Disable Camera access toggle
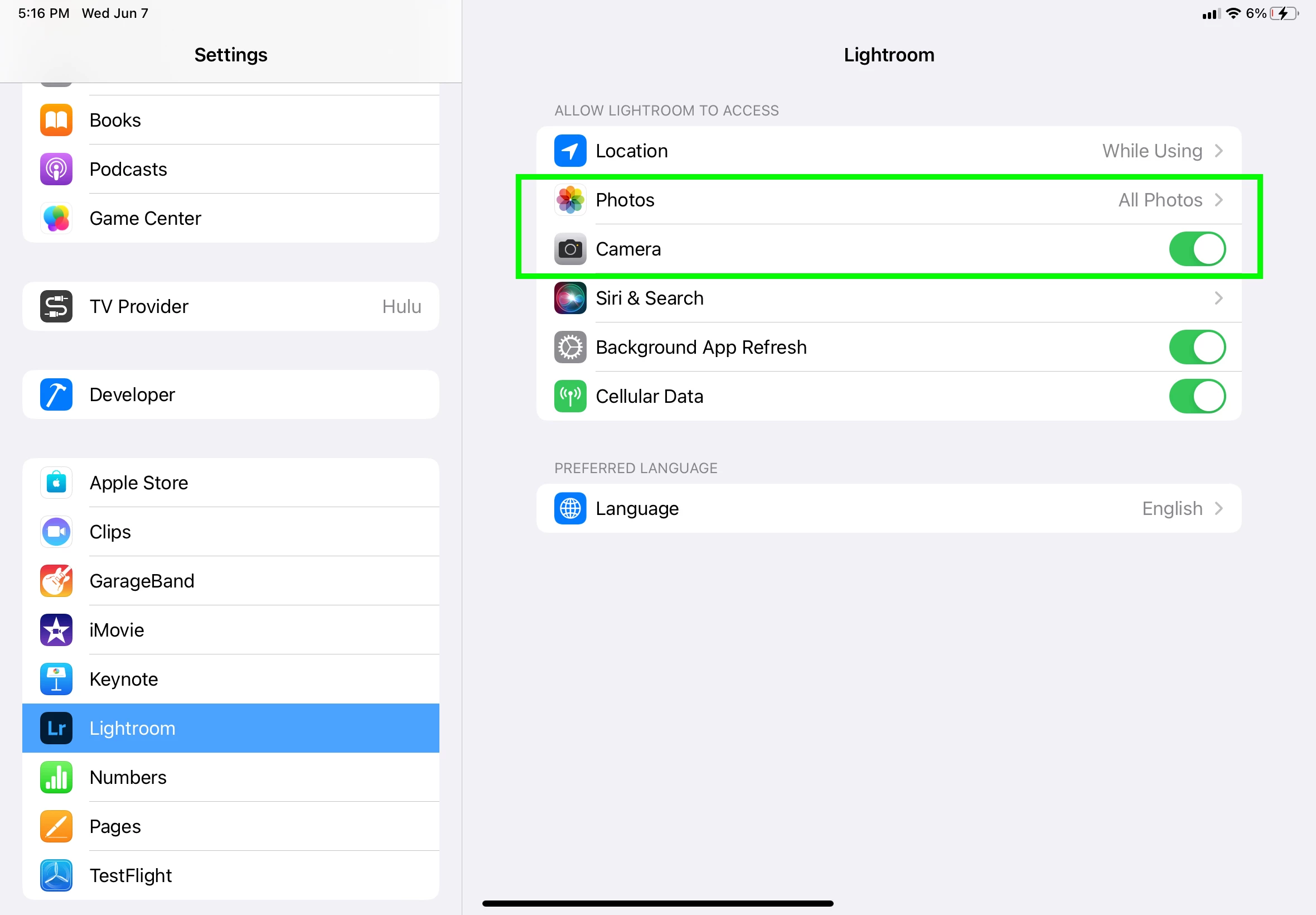The width and height of the screenshot is (1316, 915). click(x=1197, y=249)
